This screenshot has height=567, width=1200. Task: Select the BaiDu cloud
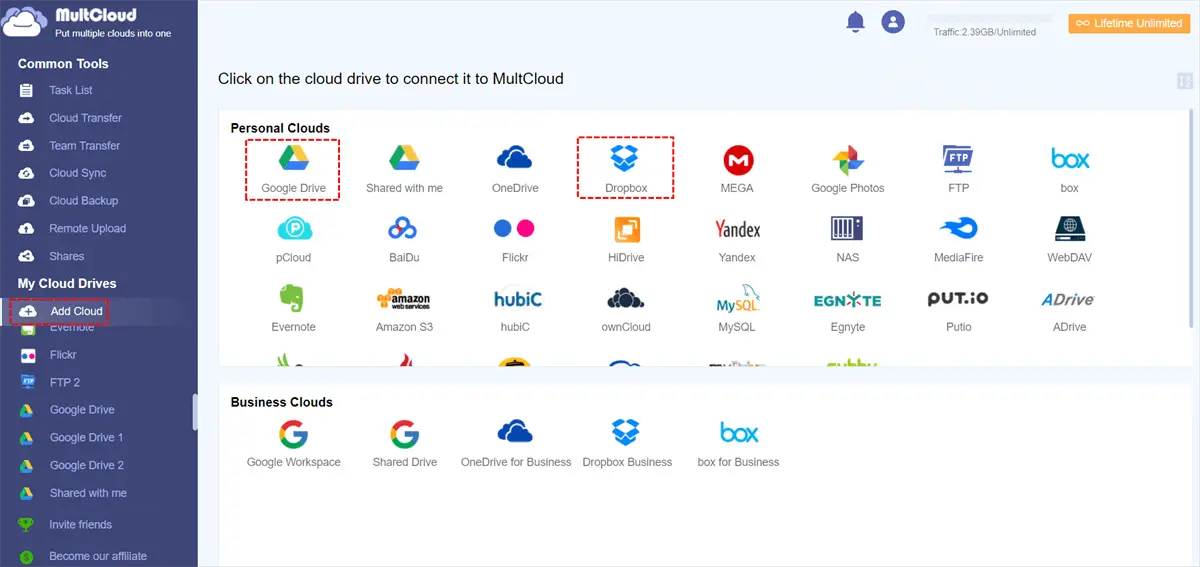click(404, 238)
